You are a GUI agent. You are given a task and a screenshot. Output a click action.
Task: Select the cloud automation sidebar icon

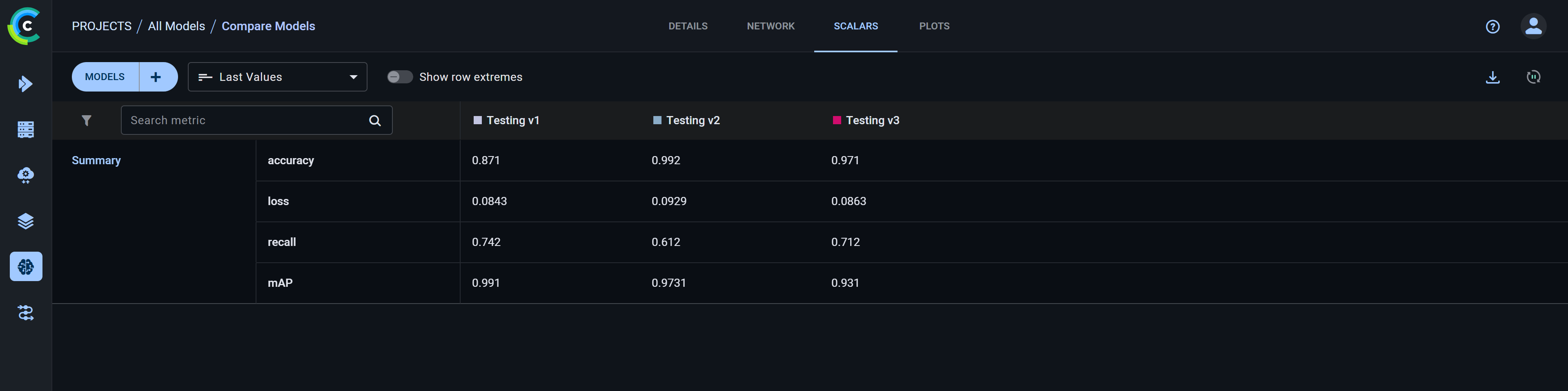(x=26, y=175)
